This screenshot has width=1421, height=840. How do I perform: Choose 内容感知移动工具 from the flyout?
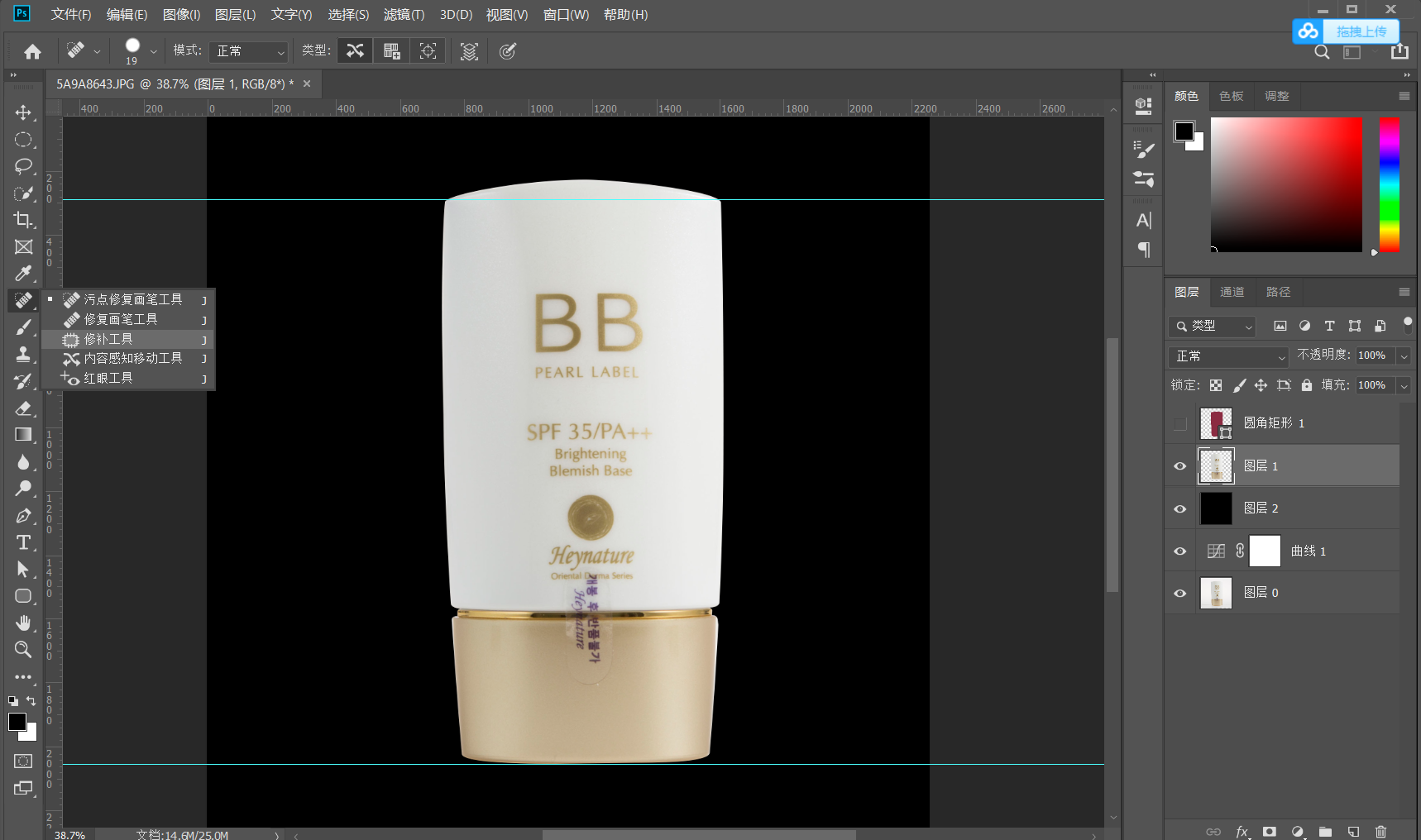128,359
